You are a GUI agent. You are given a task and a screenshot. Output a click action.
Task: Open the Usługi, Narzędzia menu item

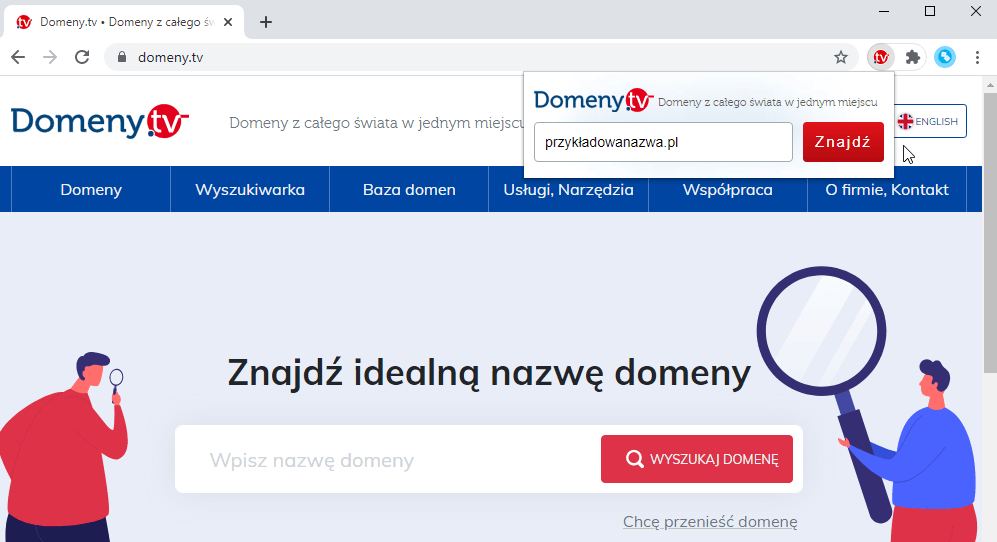point(568,190)
